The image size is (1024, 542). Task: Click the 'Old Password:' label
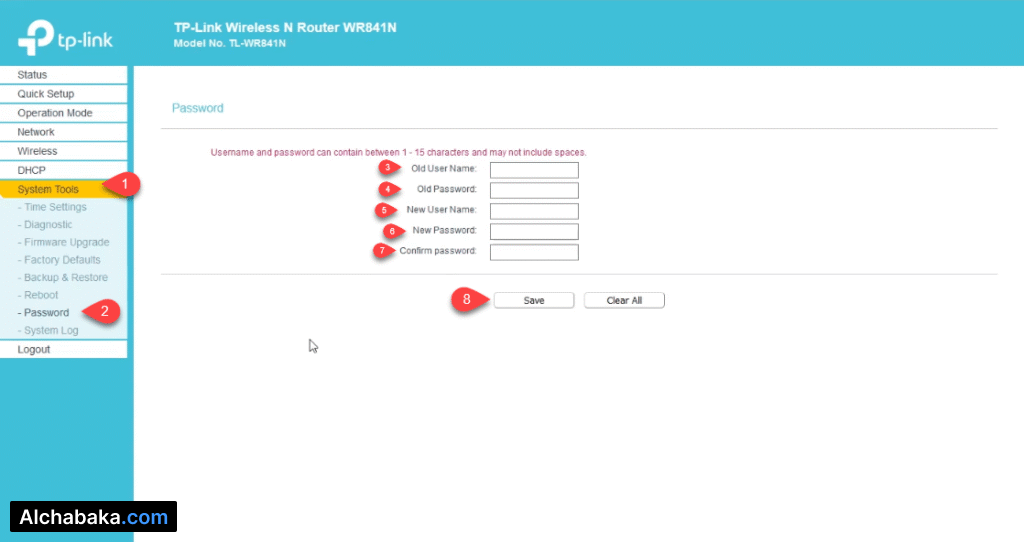pos(447,189)
